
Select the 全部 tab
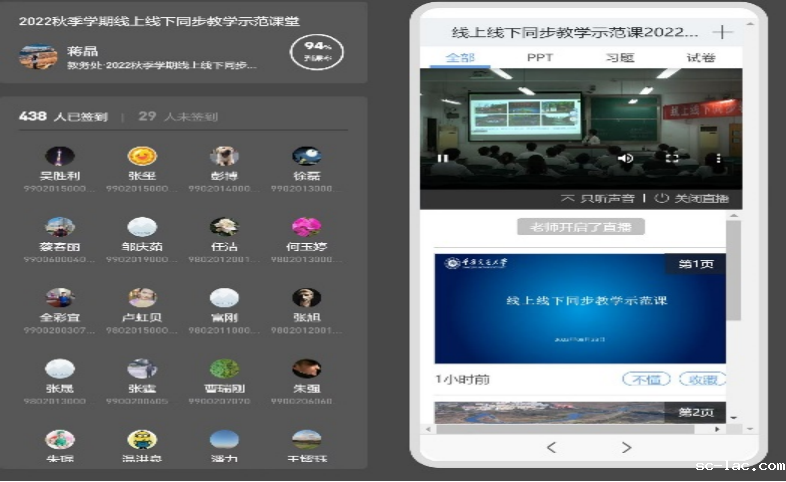(x=460, y=58)
